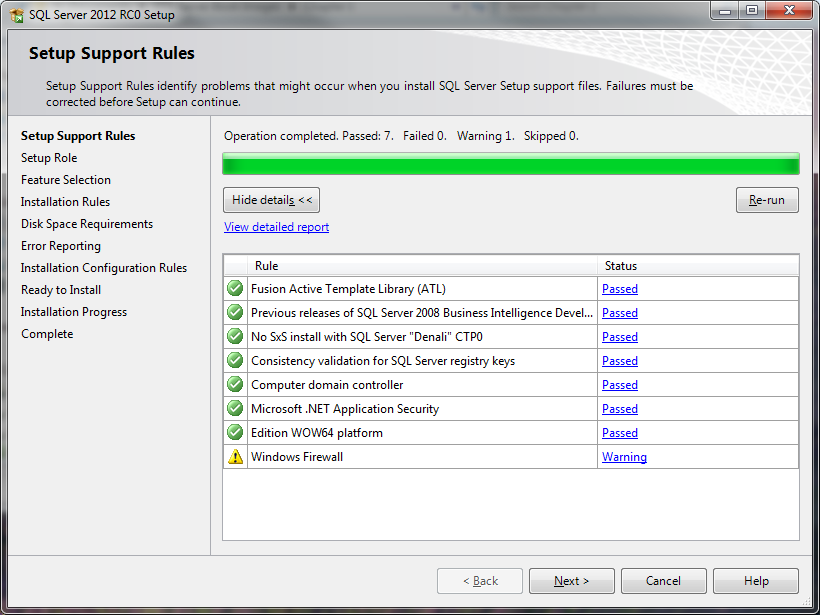This screenshot has height=615, width=820.
Task: Minimize the SQL Server Setup window
Action: coord(725,10)
